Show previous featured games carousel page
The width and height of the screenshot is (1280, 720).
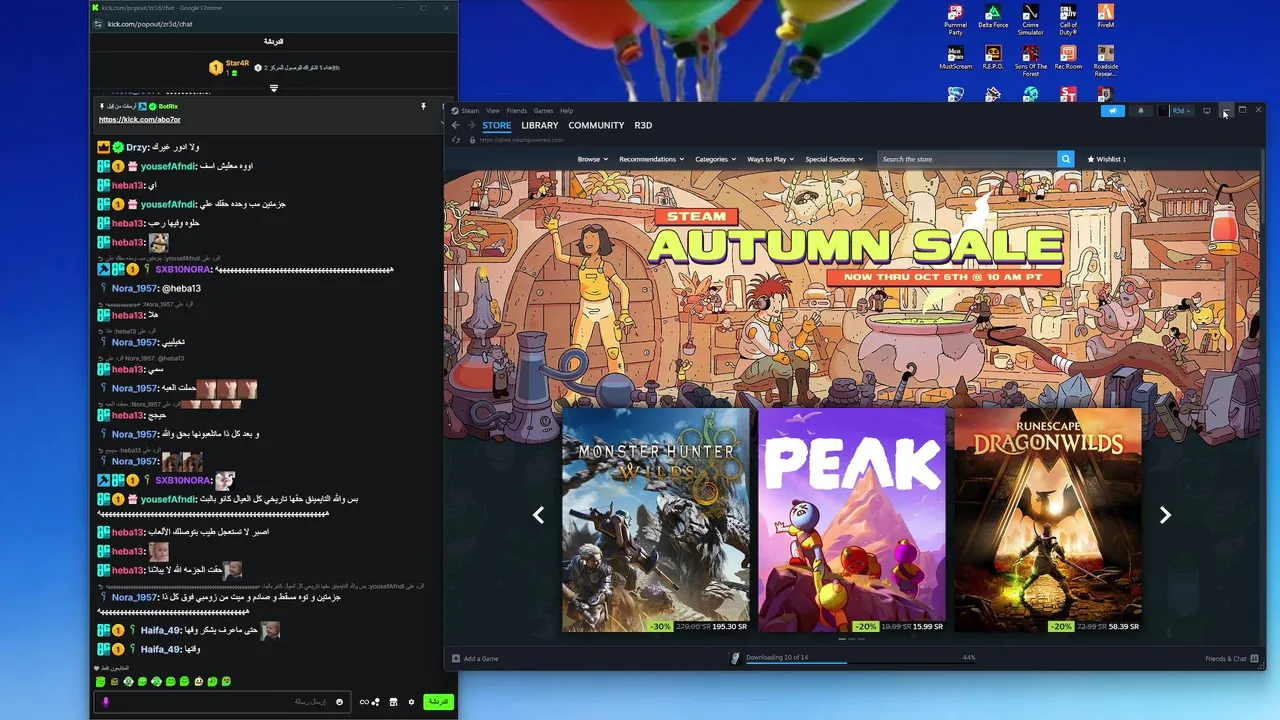pos(538,515)
